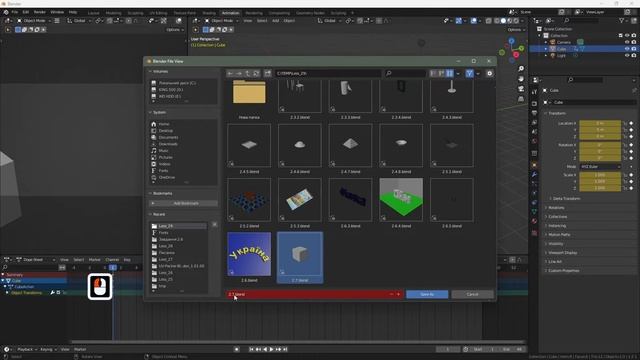Open the rotation Mode XYZ Euler dropdown
Image resolution: width=640 pixels, height=360 pixels.
pyautogui.click(x=600, y=167)
